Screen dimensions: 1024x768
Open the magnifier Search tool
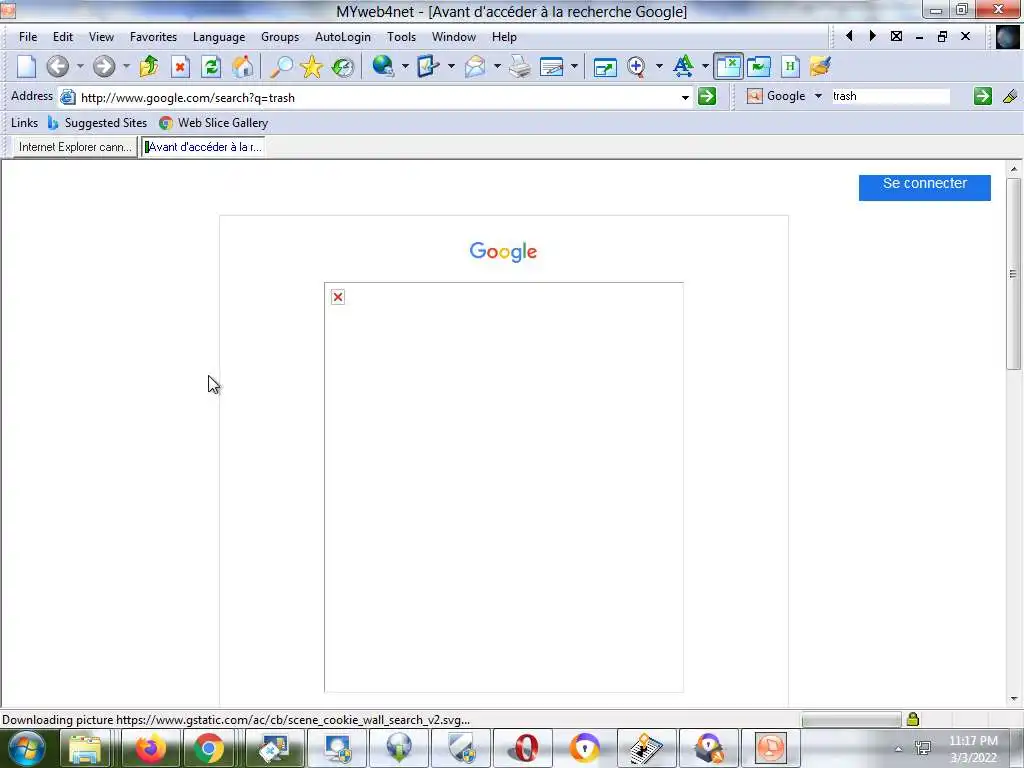coord(281,67)
